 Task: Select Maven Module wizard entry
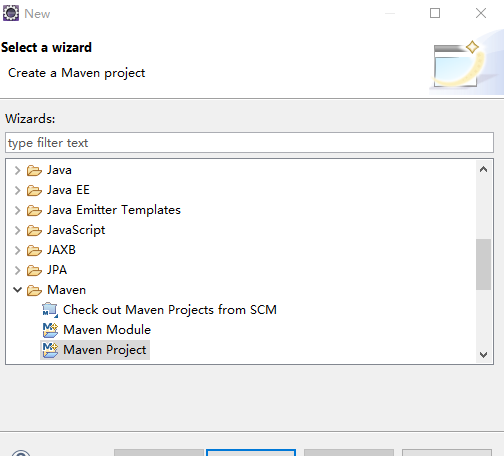[107, 330]
